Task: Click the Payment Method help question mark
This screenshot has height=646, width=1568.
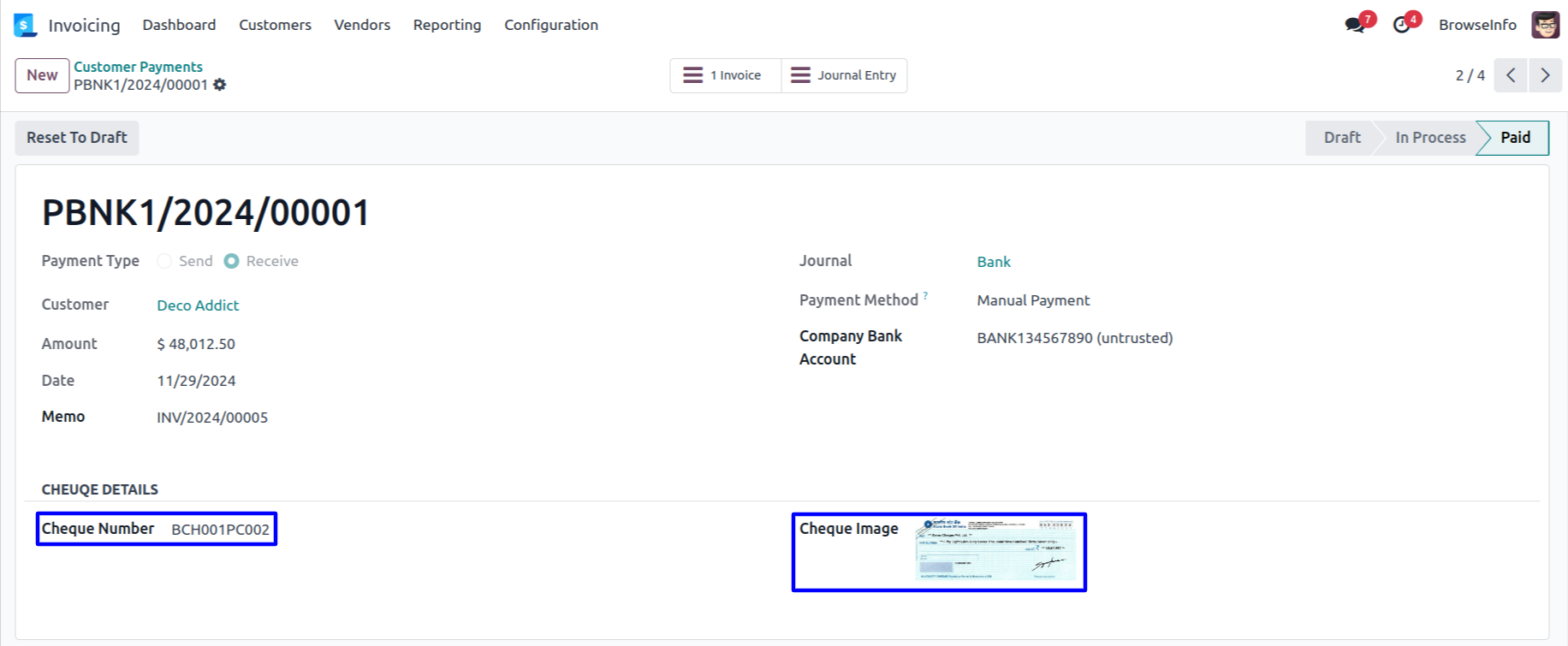Action: pos(925,296)
